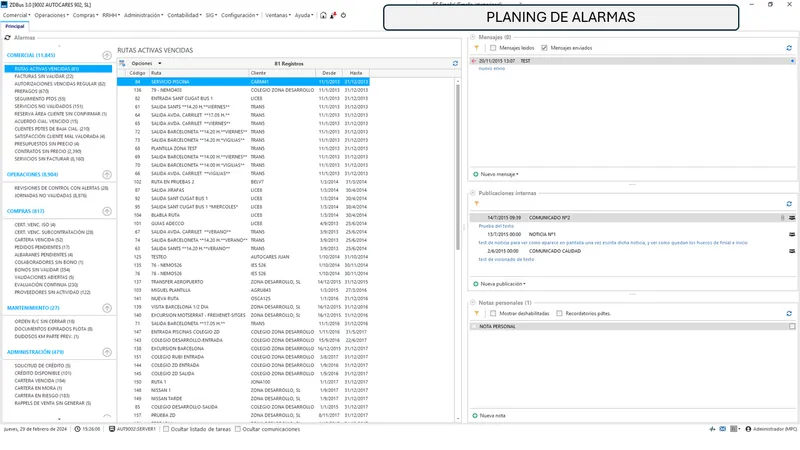800x450 pixels.
Task: Select the VISITA BARCELONA 1/2 DIA row
Action: 243,307
